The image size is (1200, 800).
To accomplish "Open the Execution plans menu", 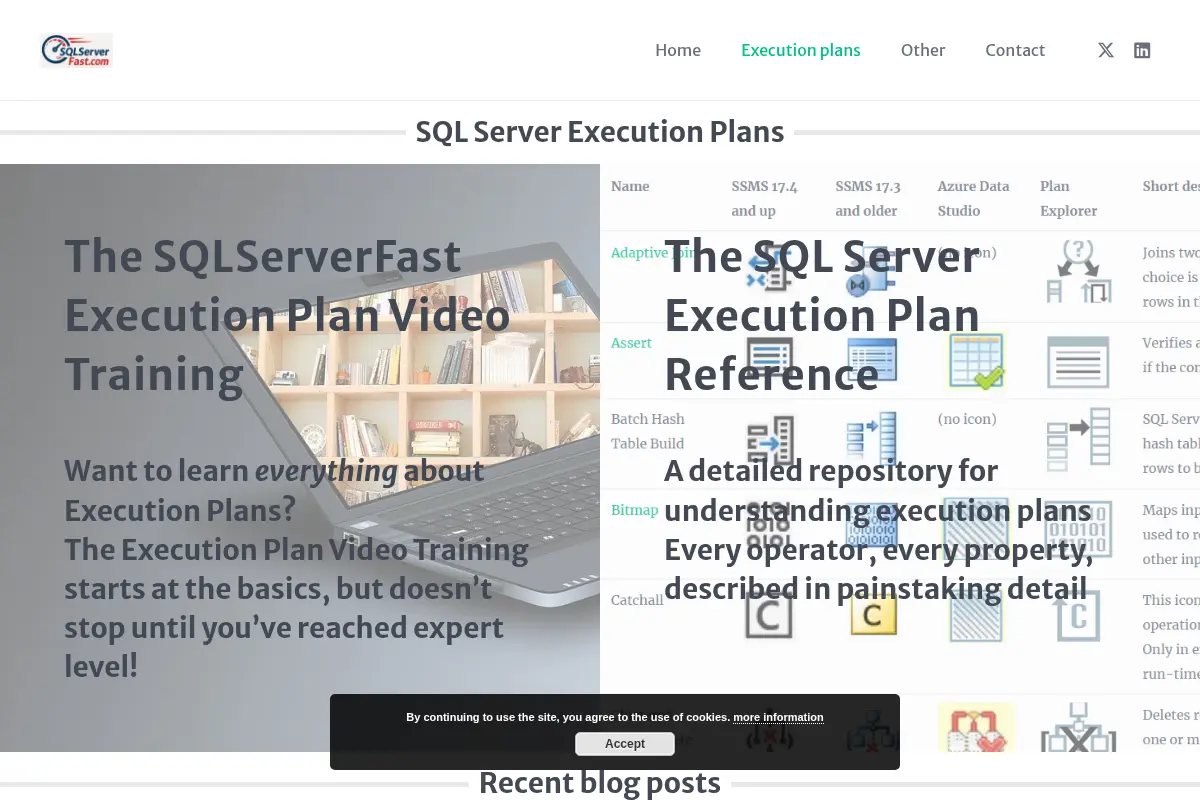I will coord(800,50).
